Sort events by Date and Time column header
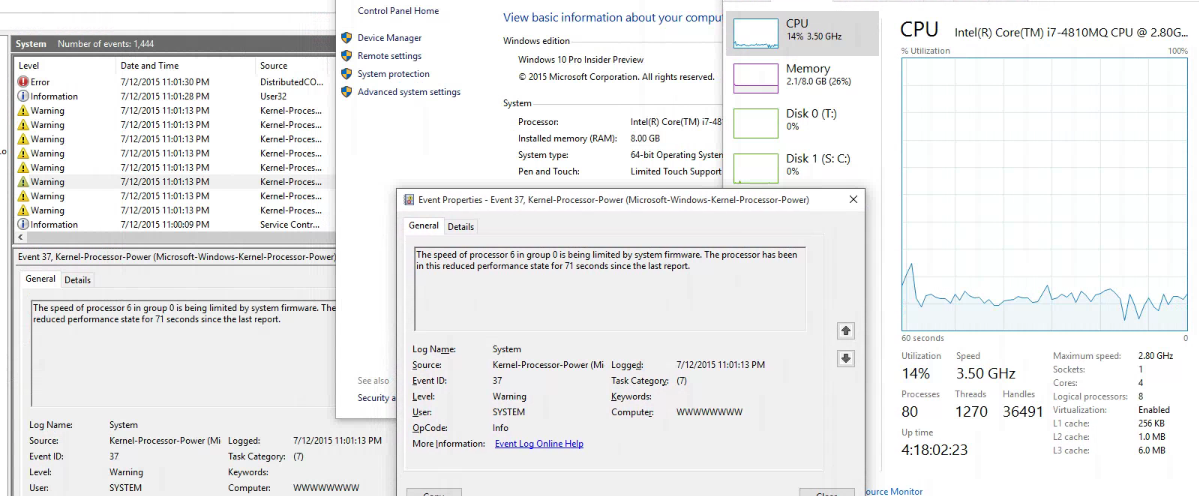Image resolution: width=1199 pixels, height=496 pixels. (186, 66)
